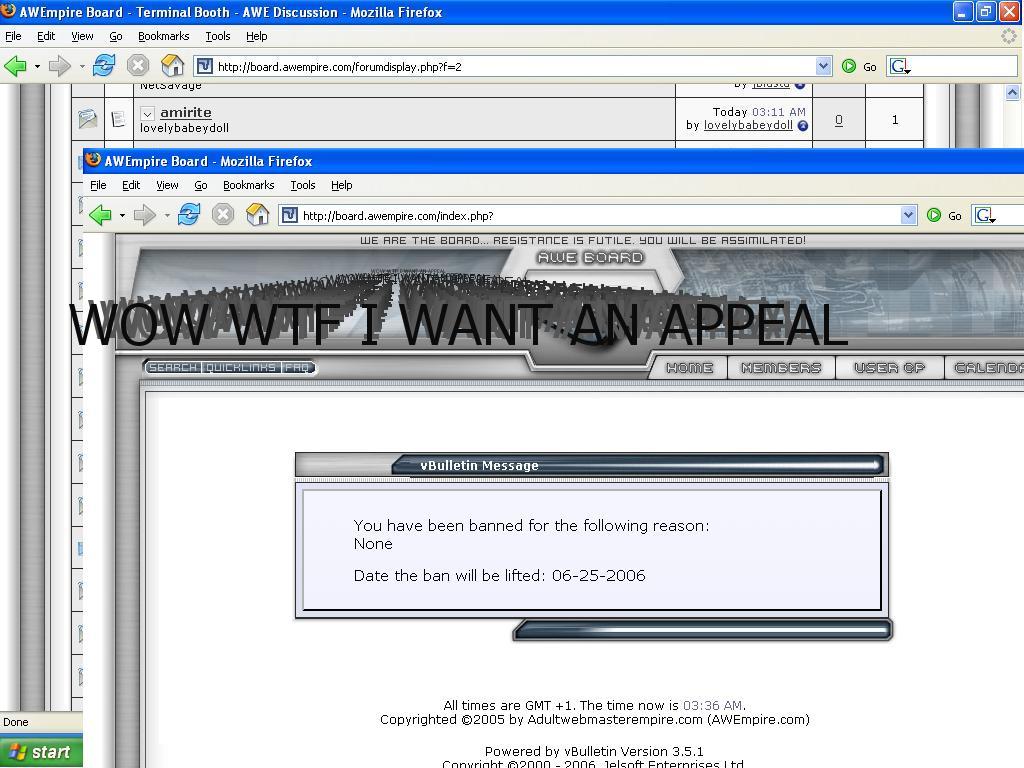Open Back history dropdown in front AWEmpire Board window
Viewport: 1024px width, 768px height.
click(x=122, y=216)
